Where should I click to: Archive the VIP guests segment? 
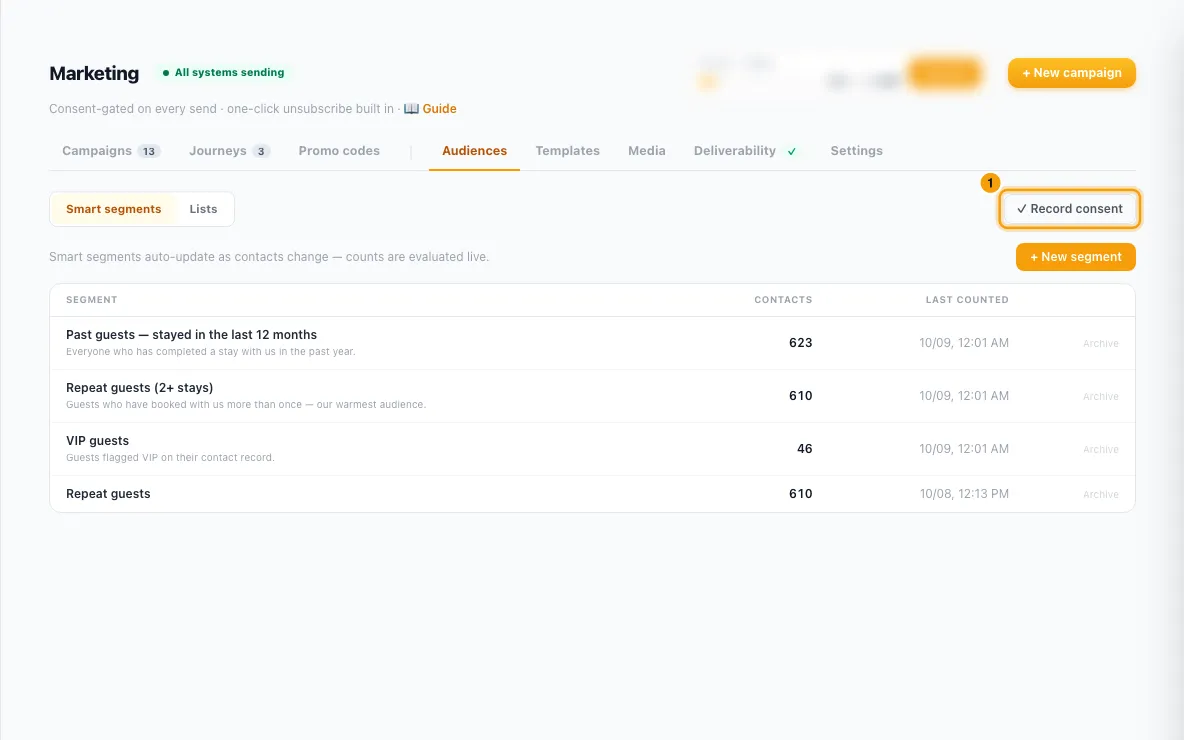coord(1100,449)
